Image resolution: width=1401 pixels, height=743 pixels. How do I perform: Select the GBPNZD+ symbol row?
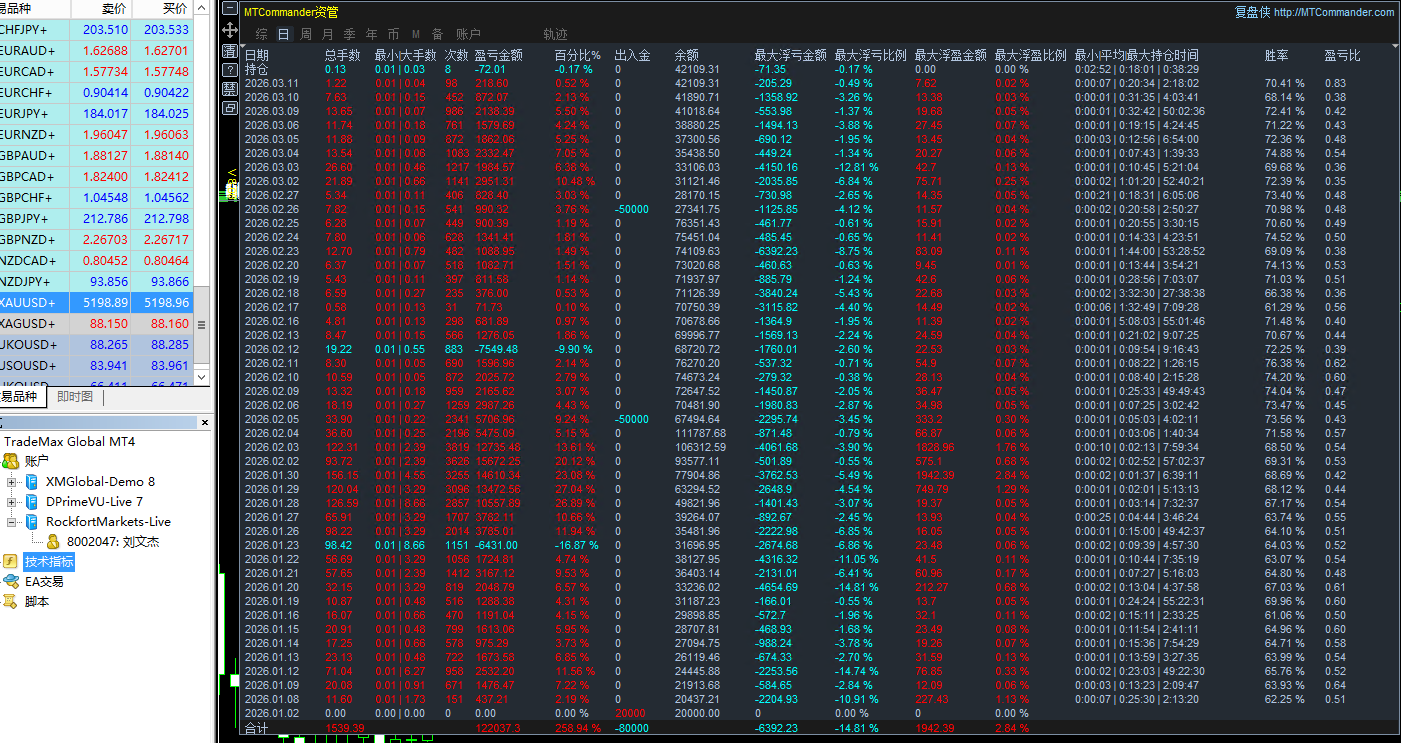[x=97, y=240]
